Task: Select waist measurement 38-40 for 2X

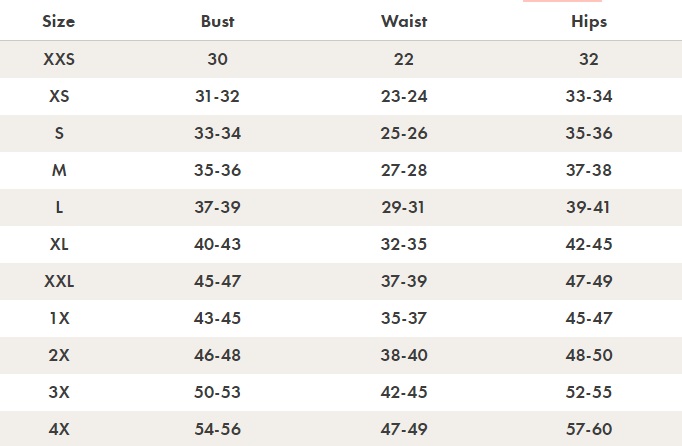Action: pyautogui.click(x=404, y=355)
